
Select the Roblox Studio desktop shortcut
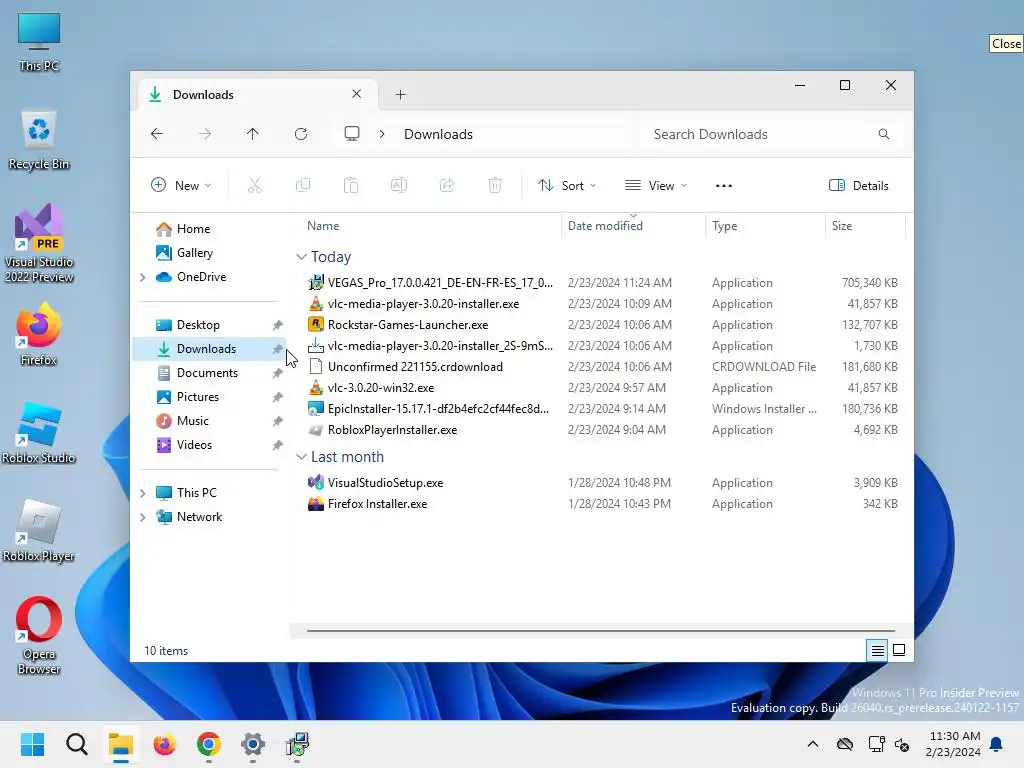[39, 432]
